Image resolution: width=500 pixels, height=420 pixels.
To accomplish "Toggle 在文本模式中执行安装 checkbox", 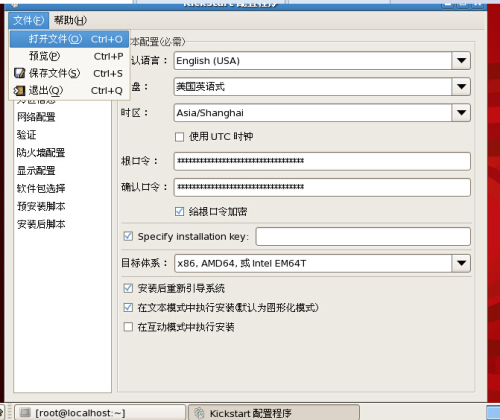I will pos(128,307).
